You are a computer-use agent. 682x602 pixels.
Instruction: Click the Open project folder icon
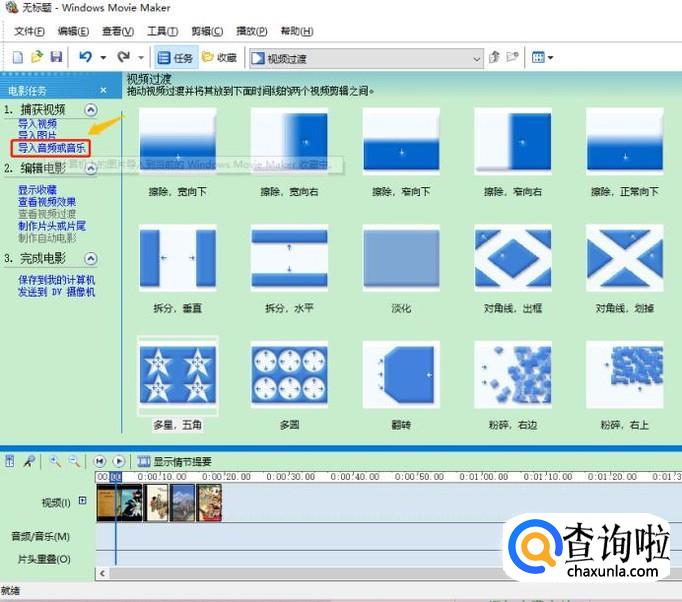37,58
